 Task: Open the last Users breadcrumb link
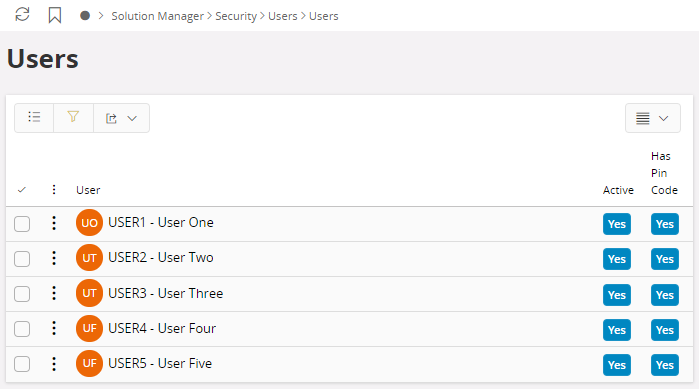pyautogui.click(x=324, y=16)
